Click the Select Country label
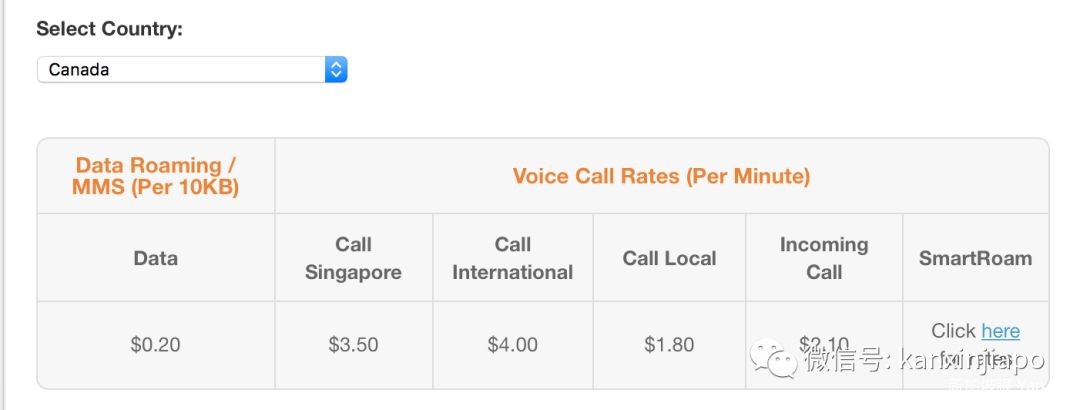Screen dimensions: 1080x410 coord(110,29)
